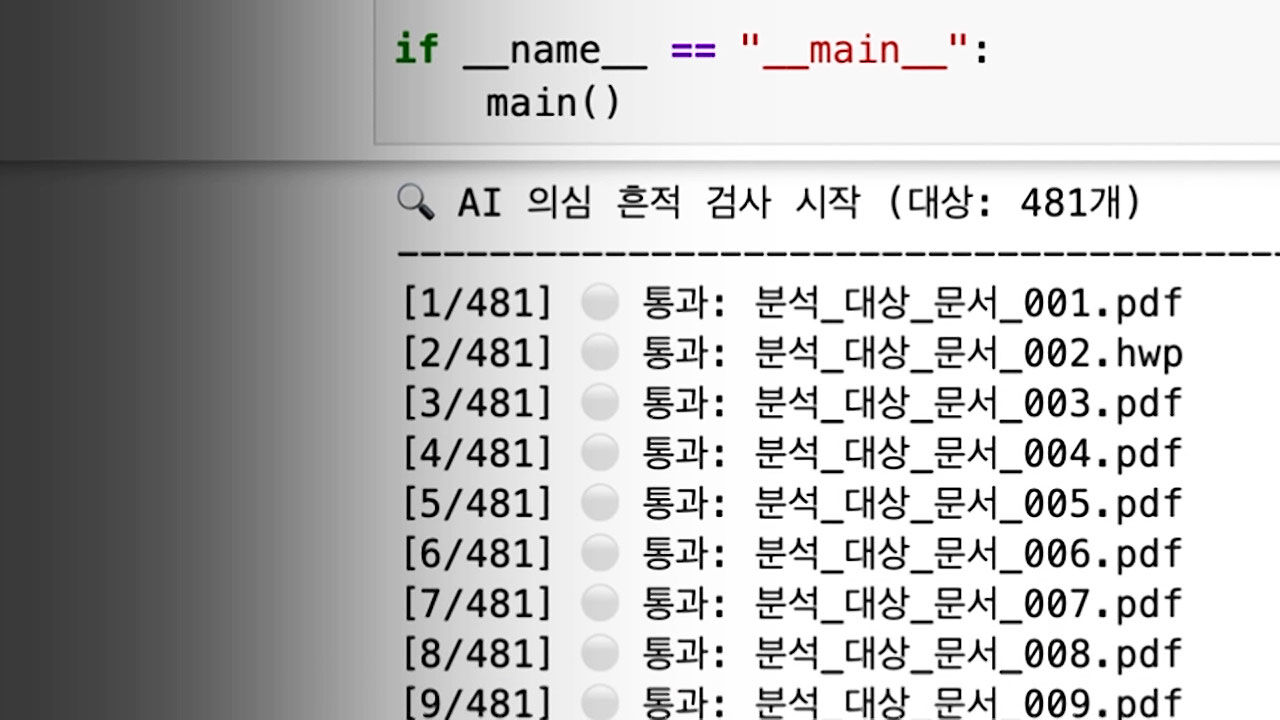Click the "if" keyword in the code cell
The width and height of the screenshot is (1280, 720).
pyautogui.click(x=416, y=50)
